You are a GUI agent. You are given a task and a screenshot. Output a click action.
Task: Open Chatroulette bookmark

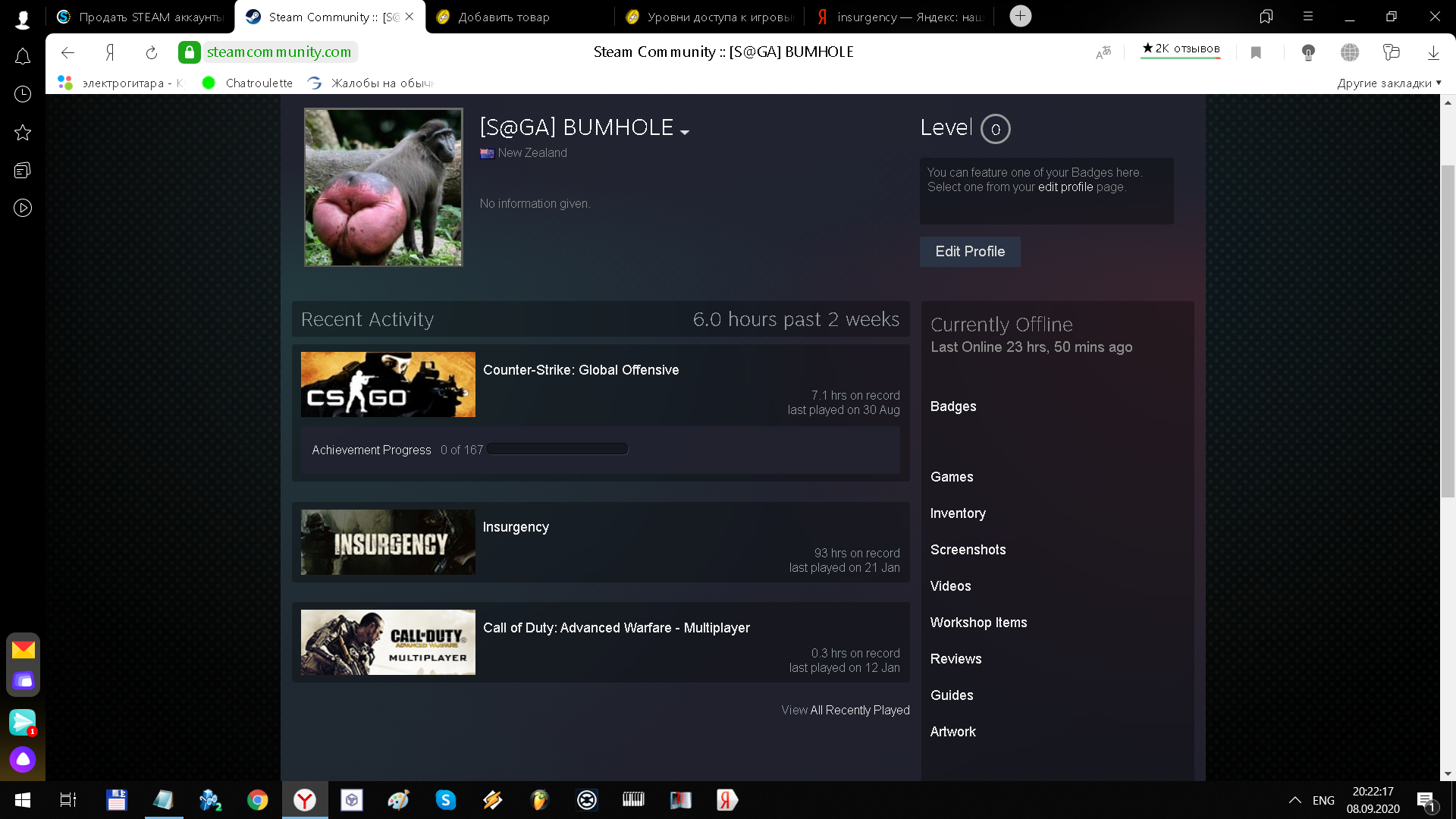(x=248, y=83)
